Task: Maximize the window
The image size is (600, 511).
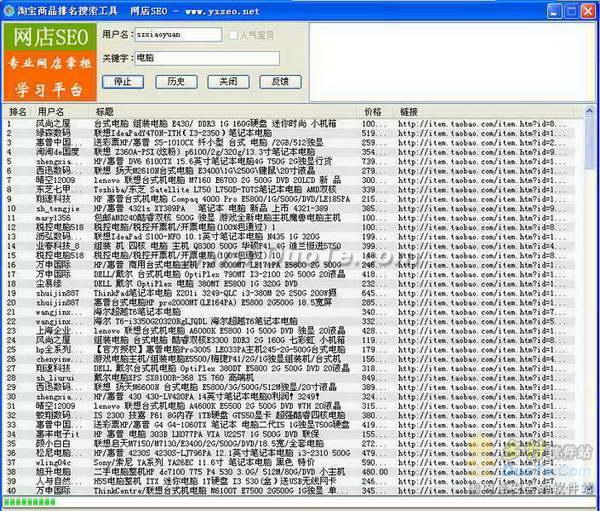Action: 571,11
